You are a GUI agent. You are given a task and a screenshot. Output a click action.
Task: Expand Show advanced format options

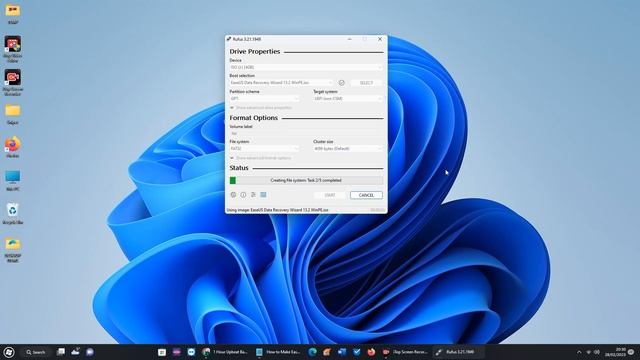click(260, 158)
